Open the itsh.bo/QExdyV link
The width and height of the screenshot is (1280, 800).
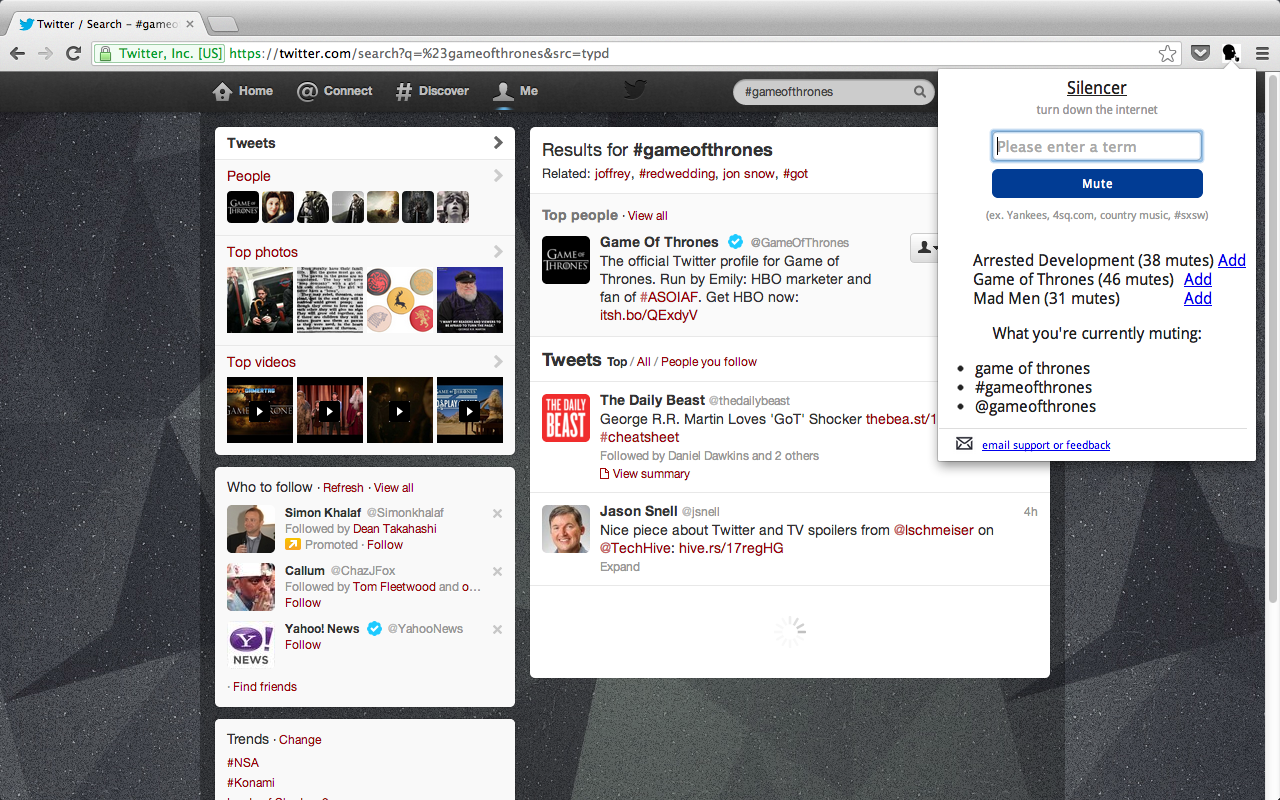click(x=649, y=315)
